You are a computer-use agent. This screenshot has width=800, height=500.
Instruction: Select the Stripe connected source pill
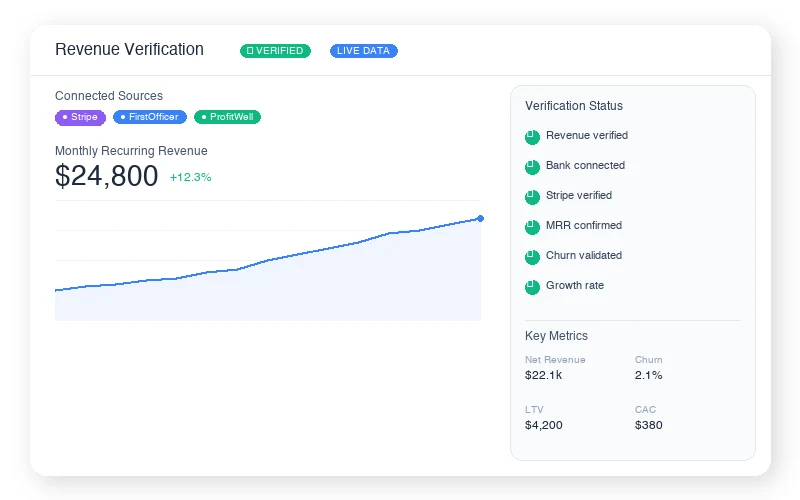80,117
